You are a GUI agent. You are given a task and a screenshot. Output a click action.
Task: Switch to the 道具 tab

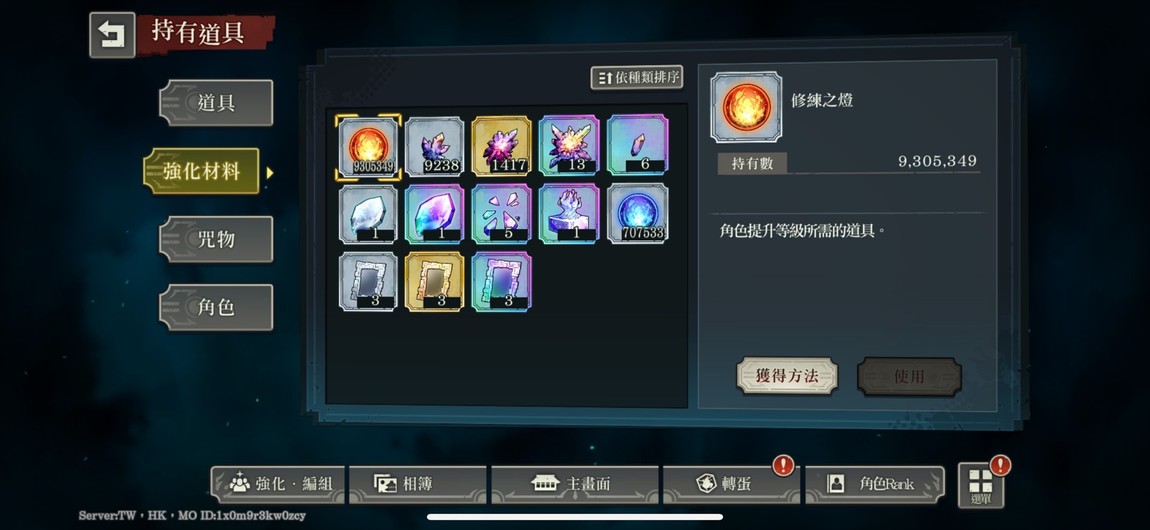pos(216,103)
